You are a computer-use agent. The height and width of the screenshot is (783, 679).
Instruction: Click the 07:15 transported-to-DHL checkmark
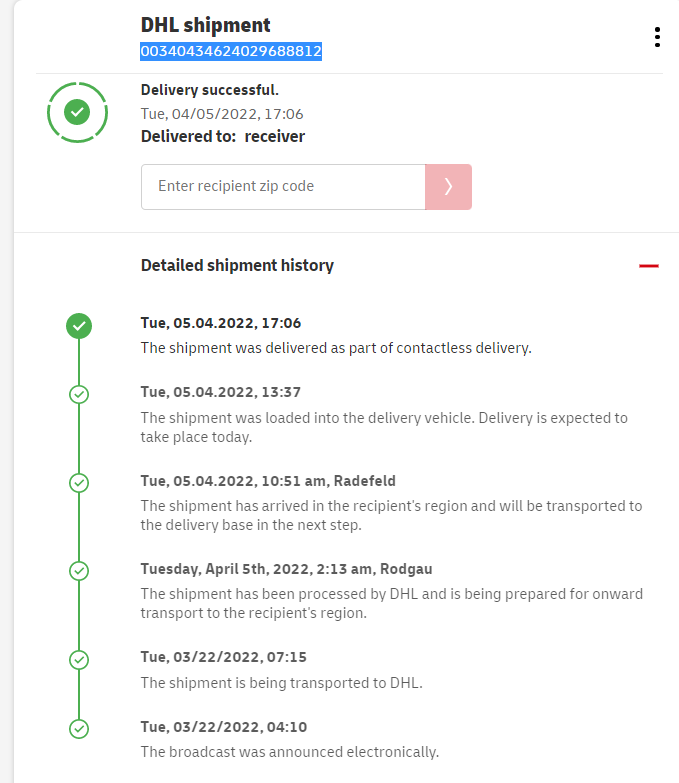(x=79, y=660)
